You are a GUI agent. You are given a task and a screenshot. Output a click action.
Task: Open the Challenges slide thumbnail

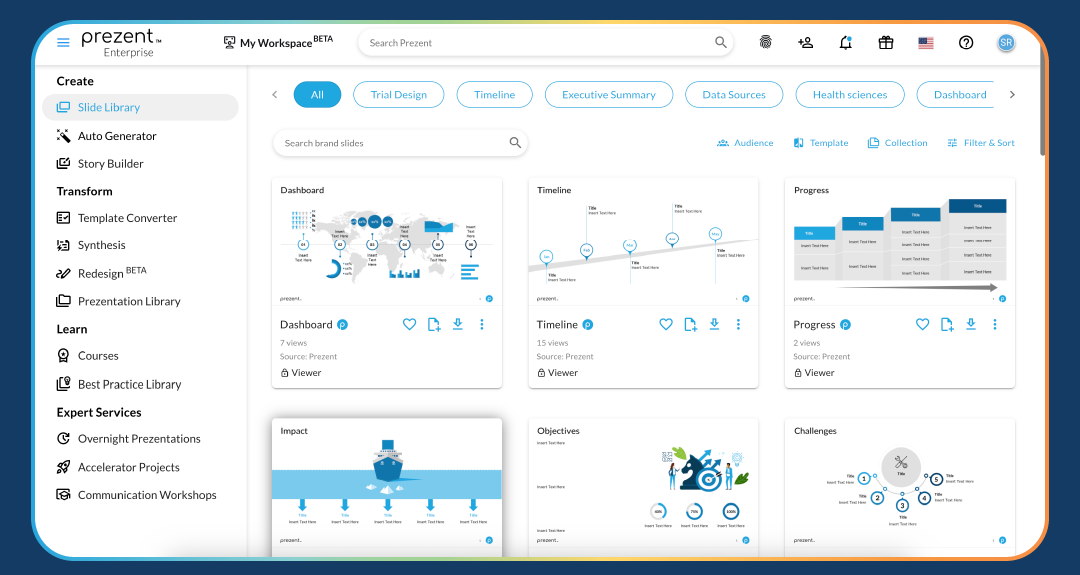[900, 486]
